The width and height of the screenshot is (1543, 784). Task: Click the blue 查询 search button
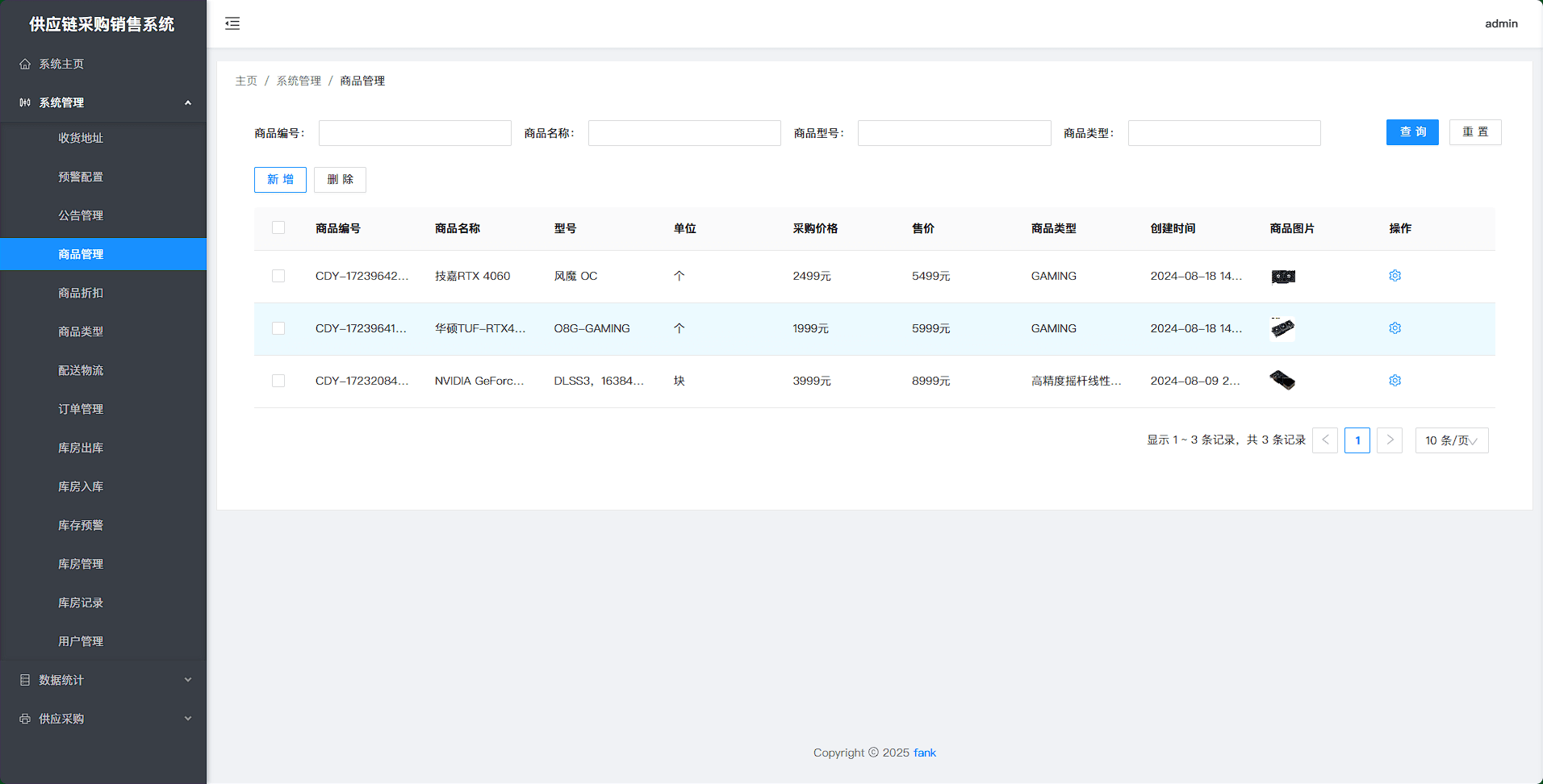pyautogui.click(x=1411, y=132)
